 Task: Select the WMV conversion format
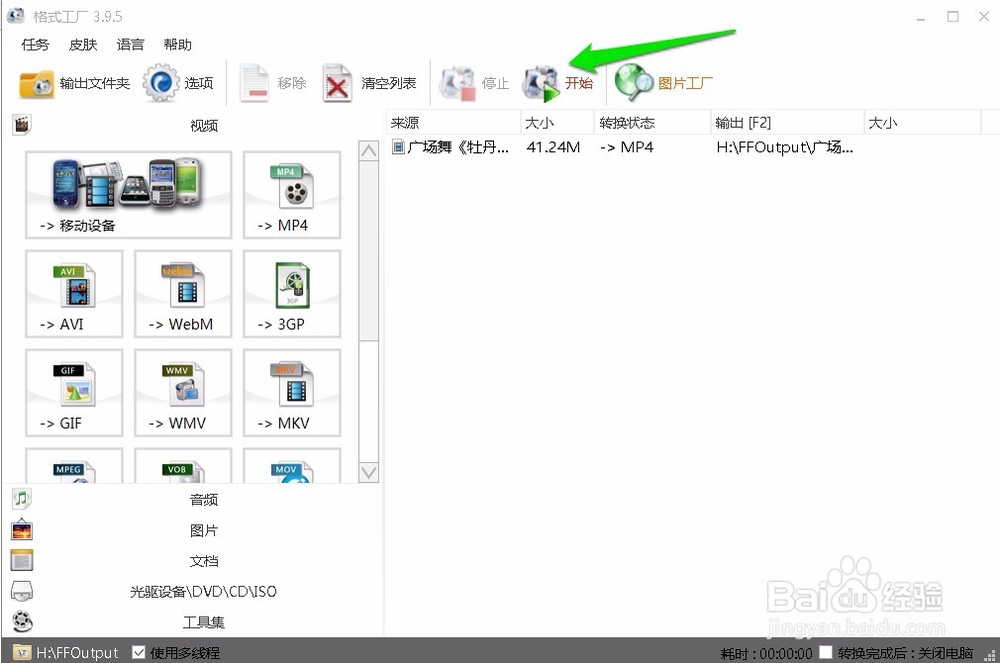183,393
